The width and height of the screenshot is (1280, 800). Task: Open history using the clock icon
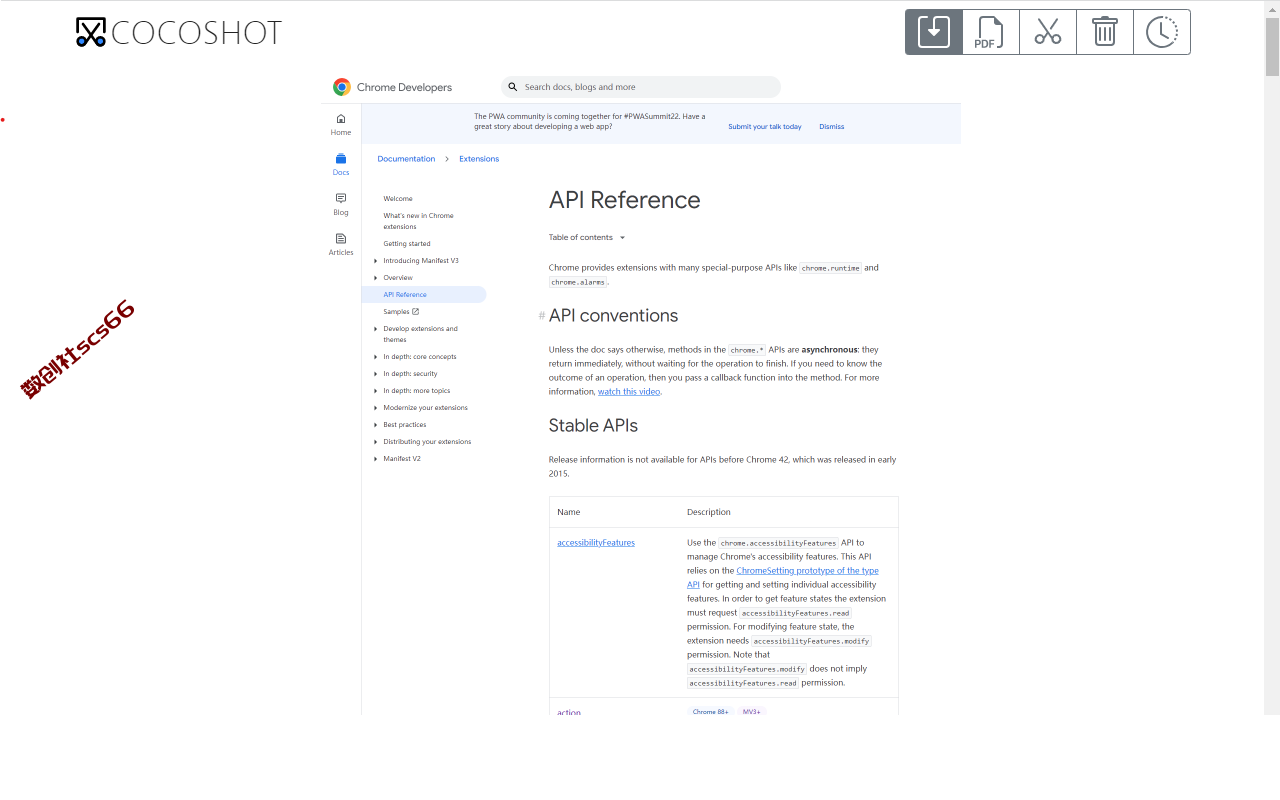1162,32
